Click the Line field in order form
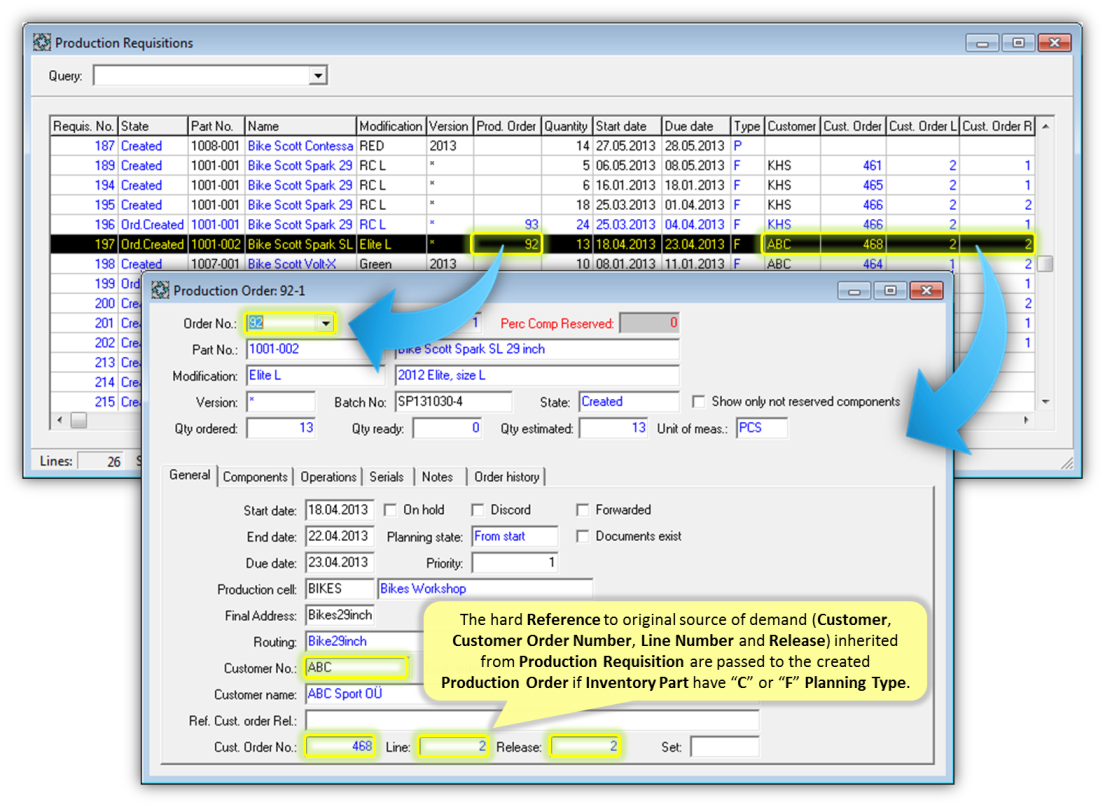This screenshot has width=1105, height=807. click(453, 746)
